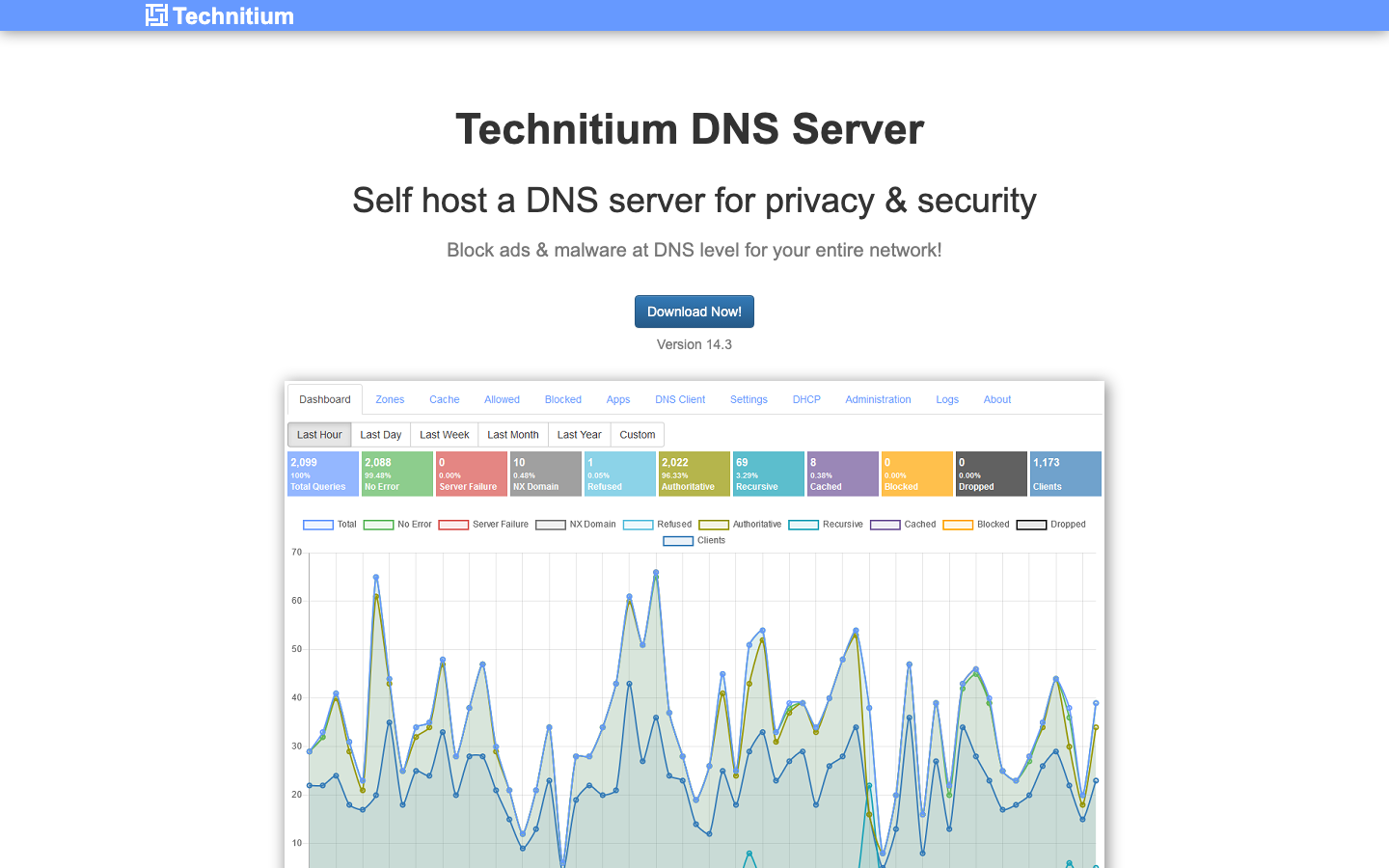Viewport: 1389px width, 868px height.
Task: Hide the Recursive series via legend
Action: [803, 525]
